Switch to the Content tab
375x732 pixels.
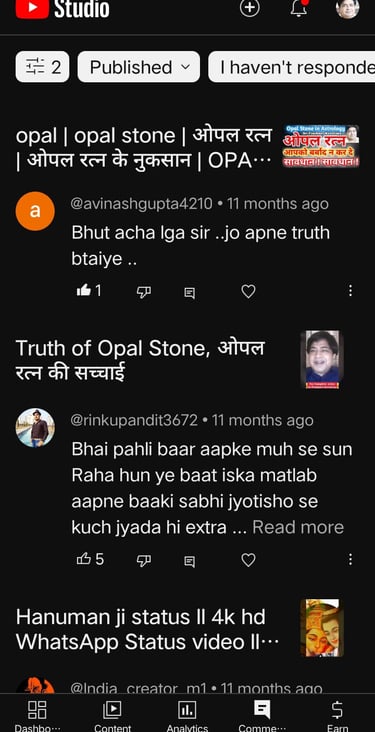click(112, 716)
